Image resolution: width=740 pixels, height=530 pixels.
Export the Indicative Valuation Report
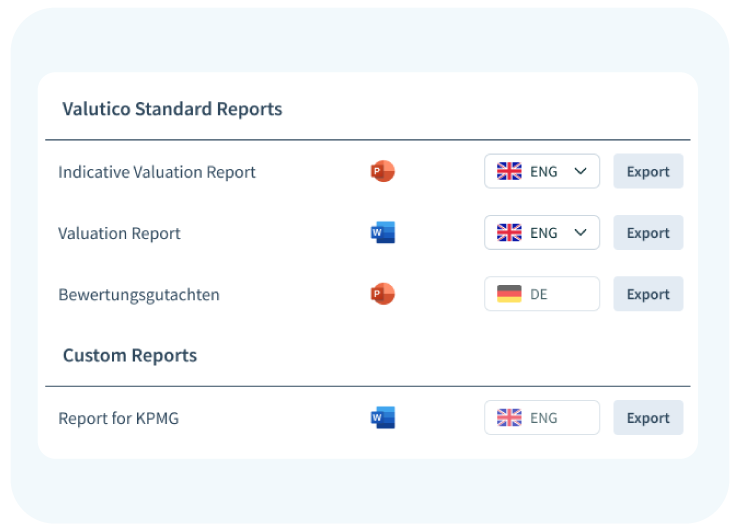pos(648,172)
